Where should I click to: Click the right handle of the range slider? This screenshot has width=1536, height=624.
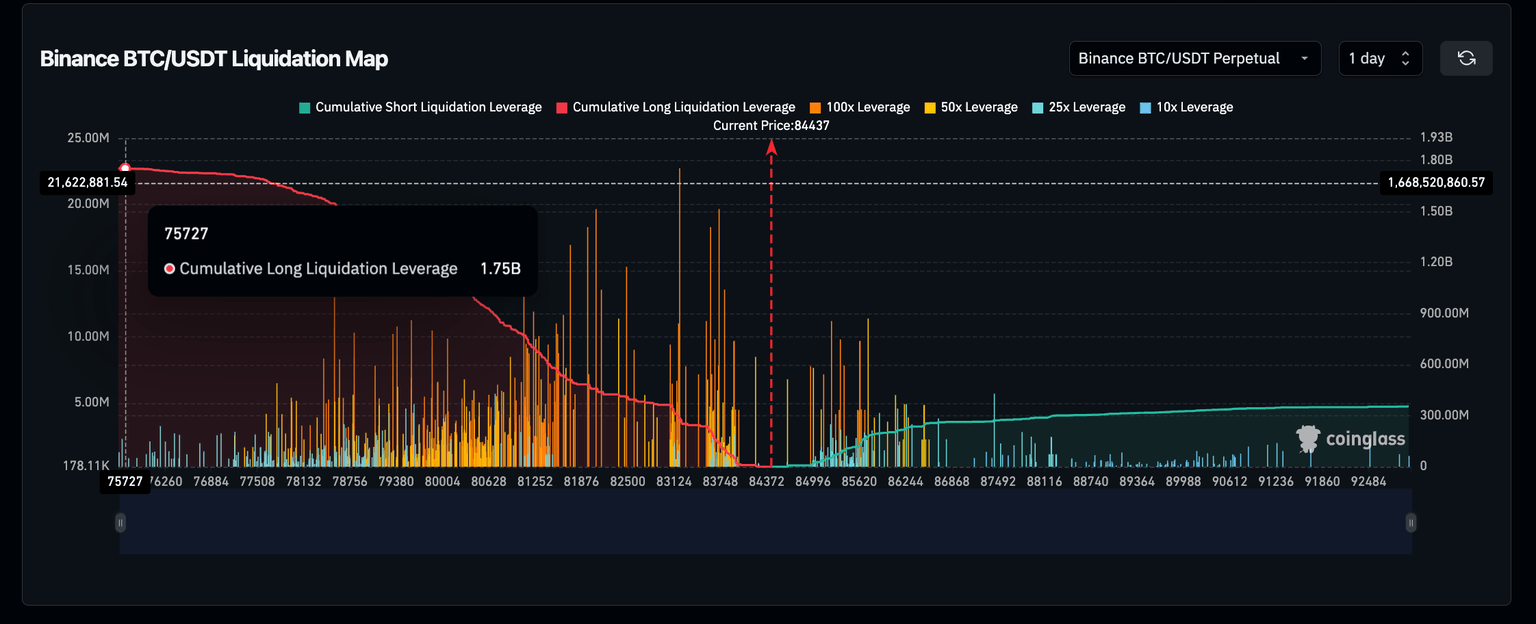[1411, 522]
